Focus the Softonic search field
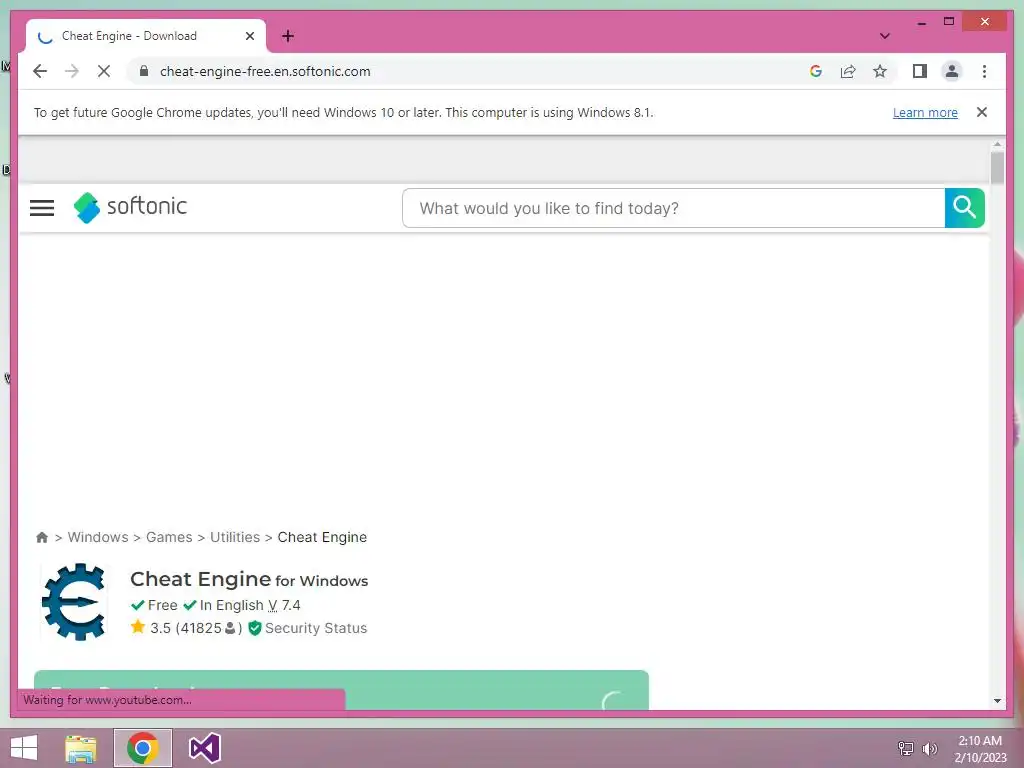Viewport: 1024px width, 768px height. point(673,208)
